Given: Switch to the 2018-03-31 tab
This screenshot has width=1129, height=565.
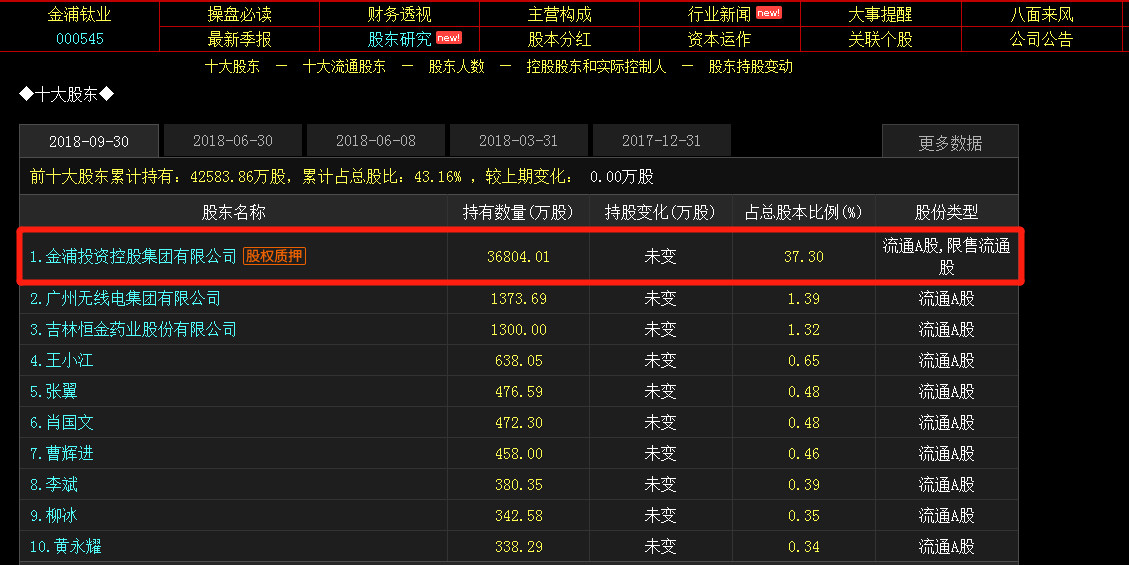Looking at the screenshot, I should [x=518, y=140].
